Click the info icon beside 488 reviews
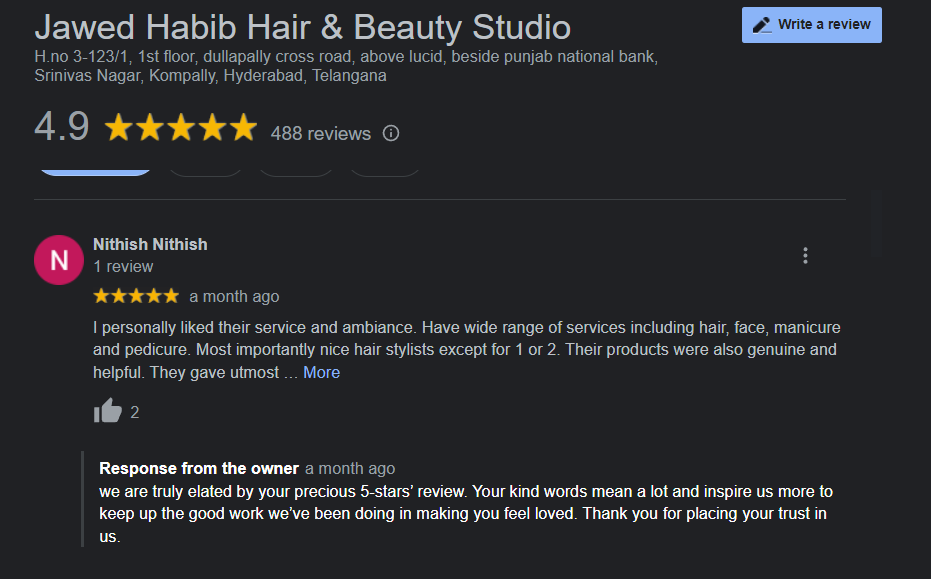 click(391, 133)
